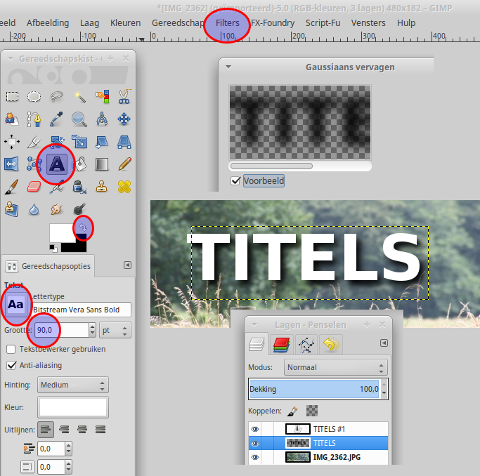Select the Color Picker eyedropper tool
This screenshot has width=480, height=476.
click(x=57, y=119)
